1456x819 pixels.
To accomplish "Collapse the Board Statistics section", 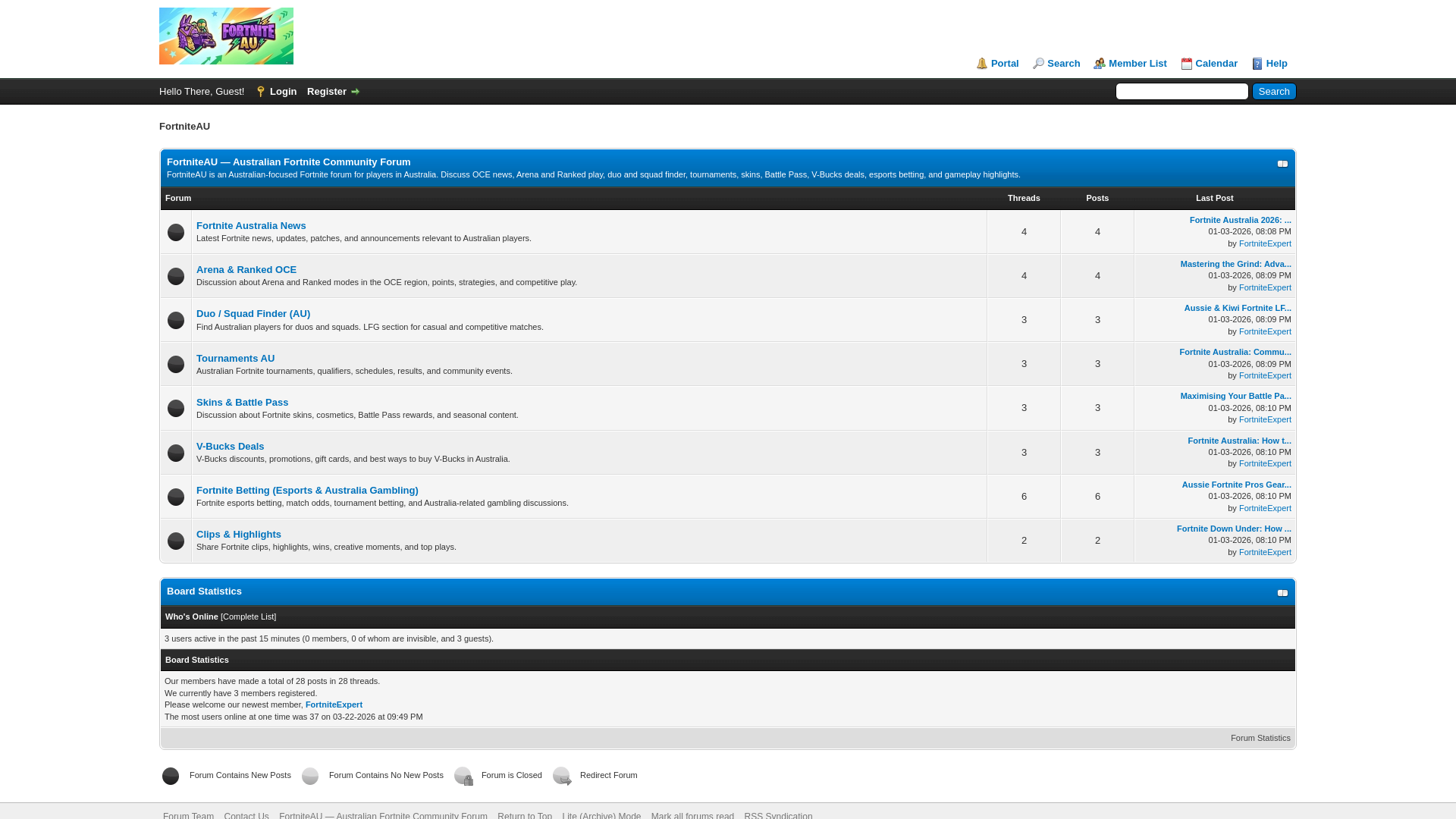I will point(1282,593).
